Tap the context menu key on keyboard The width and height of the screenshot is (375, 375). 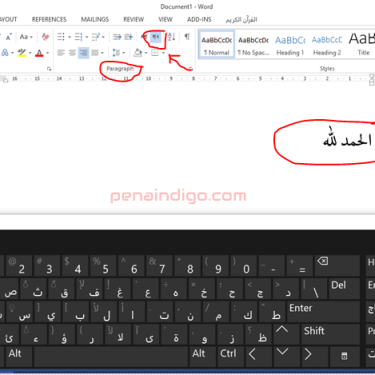(x=345, y=357)
